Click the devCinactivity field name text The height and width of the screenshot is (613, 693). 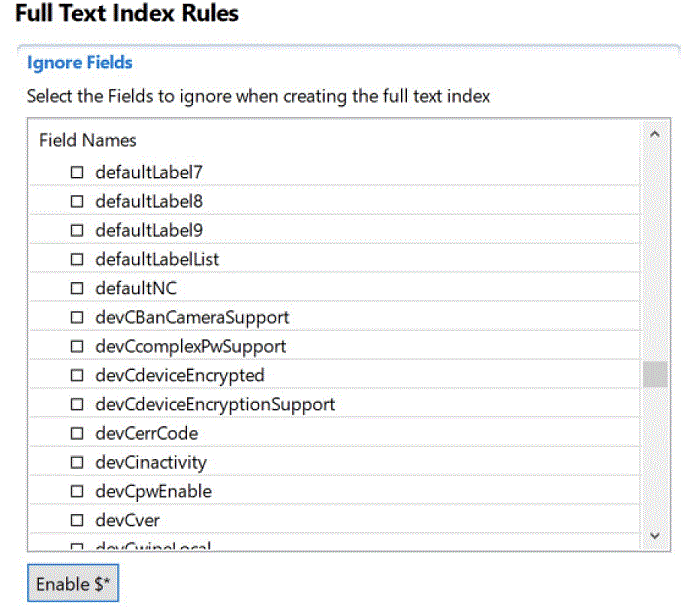151,463
